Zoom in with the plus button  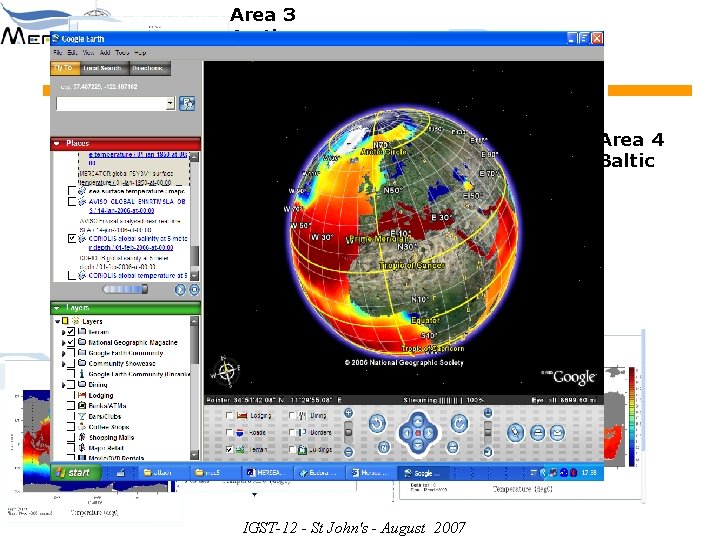click(349, 413)
